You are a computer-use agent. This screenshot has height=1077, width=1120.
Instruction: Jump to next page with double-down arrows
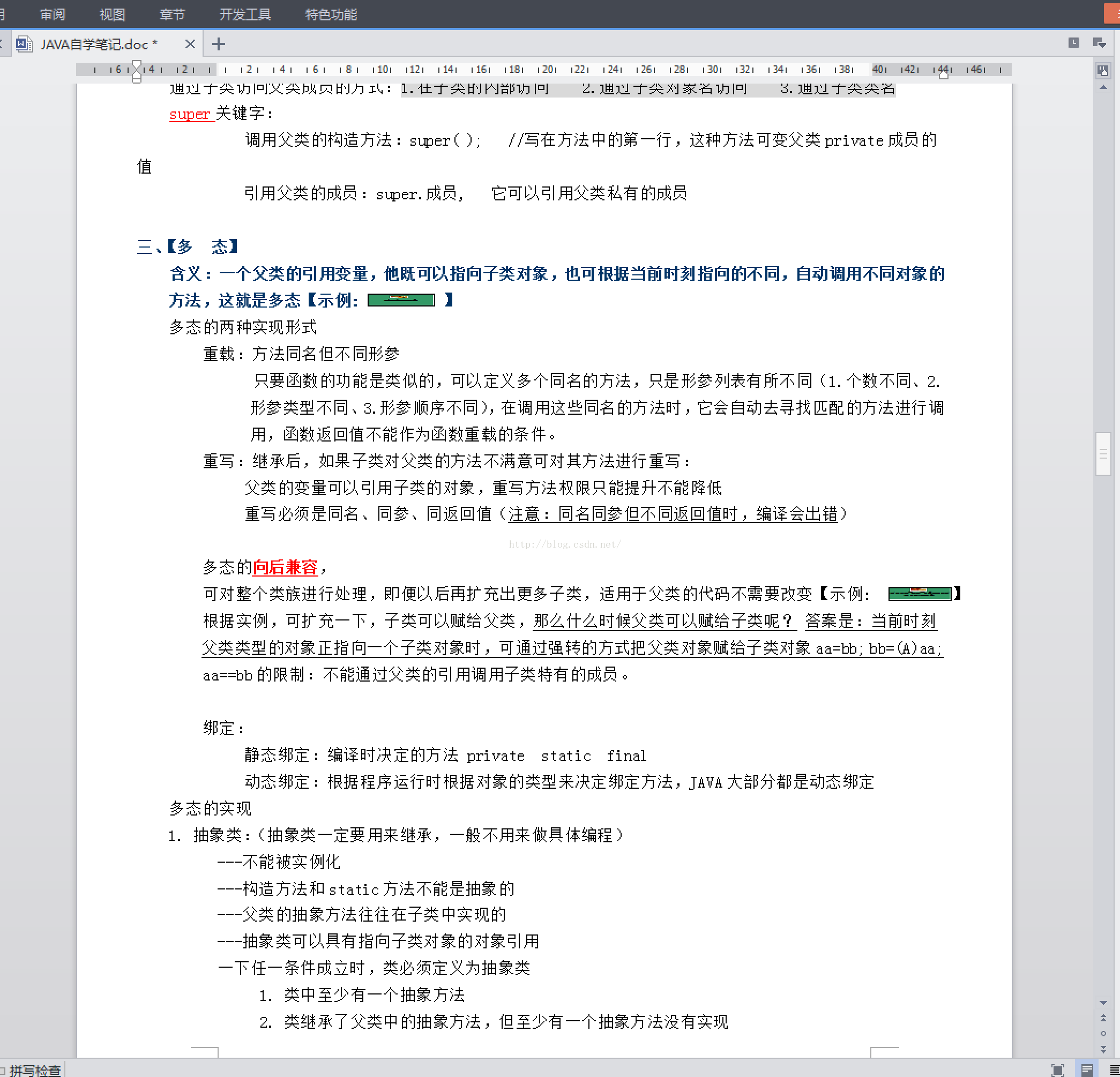[1103, 1049]
